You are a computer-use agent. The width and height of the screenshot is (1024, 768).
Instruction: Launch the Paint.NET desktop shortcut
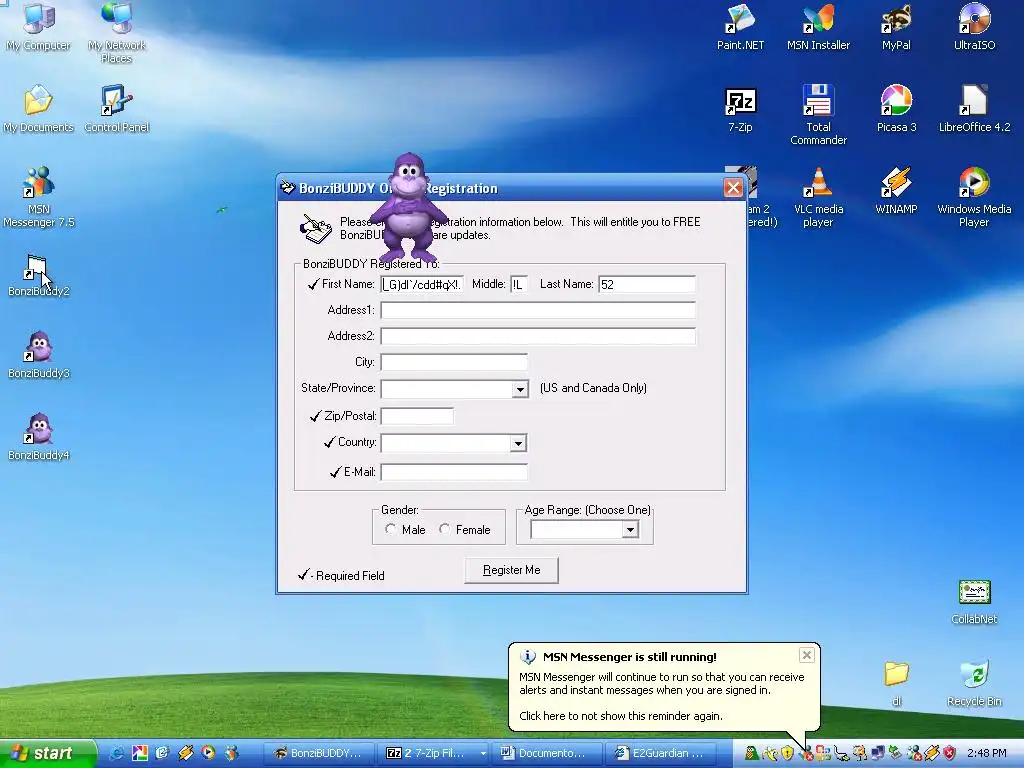click(x=740, y=26)
